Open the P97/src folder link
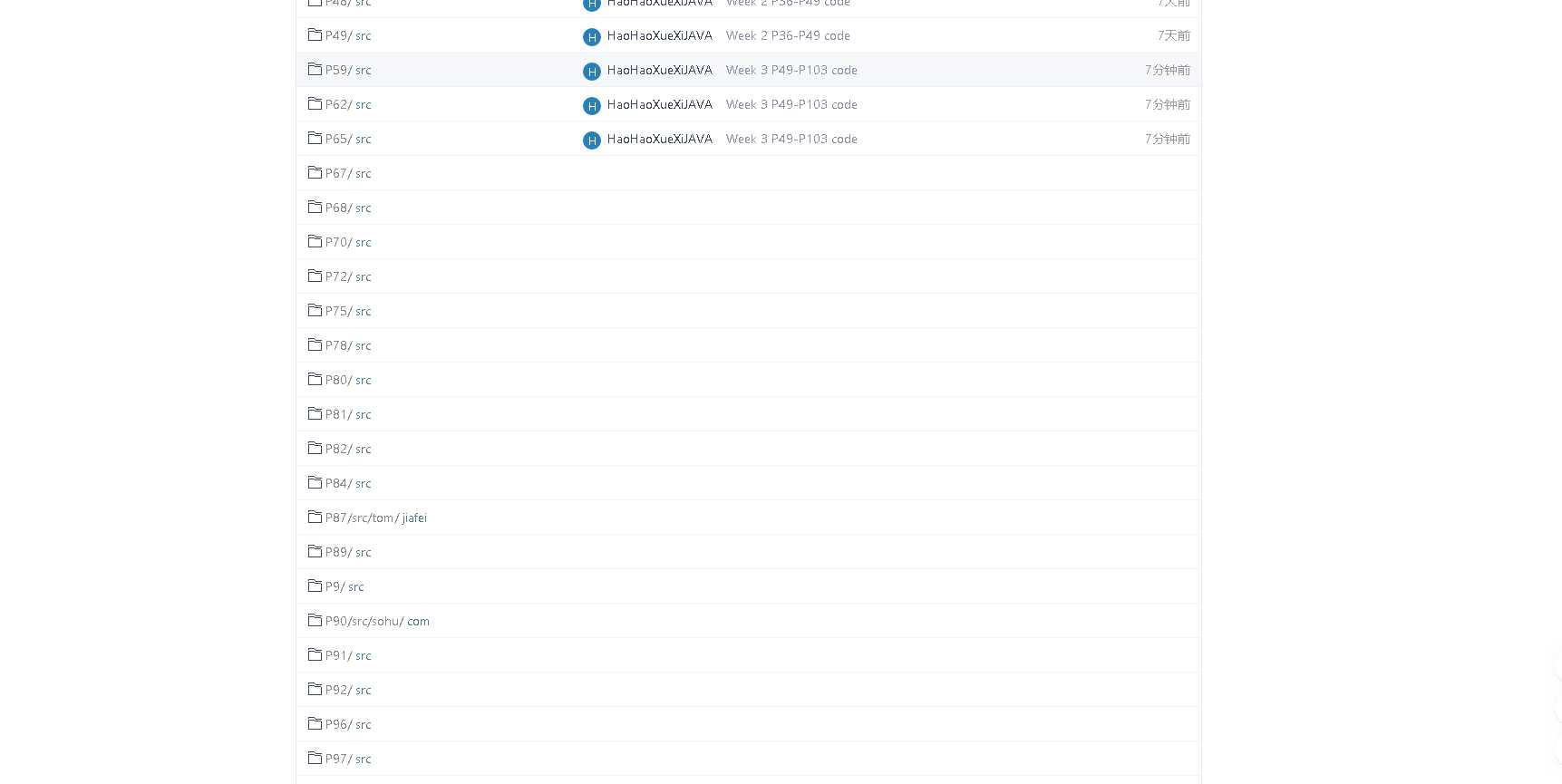Viewport: 1562px width, 784px height. click(348, 759)
